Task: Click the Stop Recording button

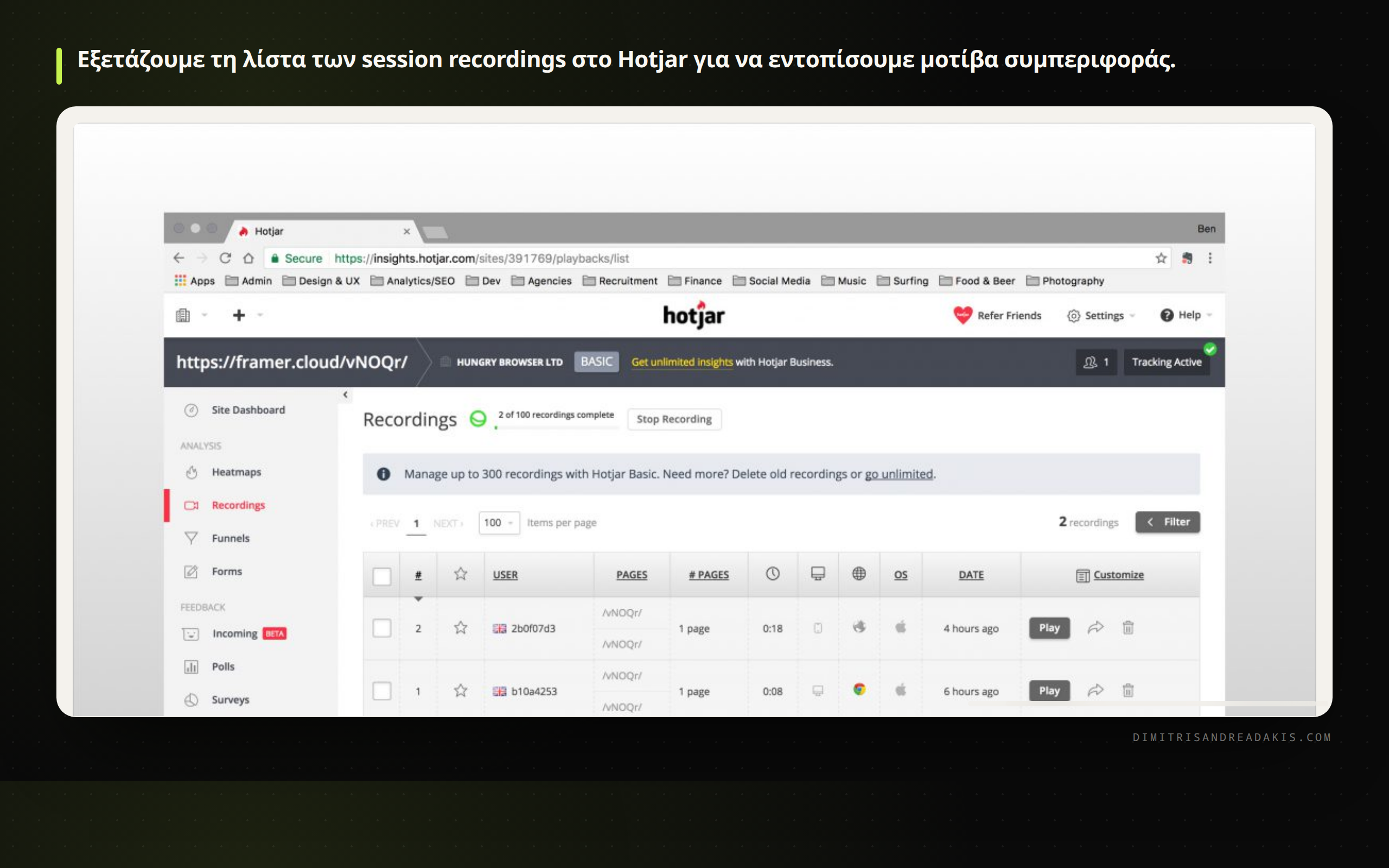Action: pos(674,419)
